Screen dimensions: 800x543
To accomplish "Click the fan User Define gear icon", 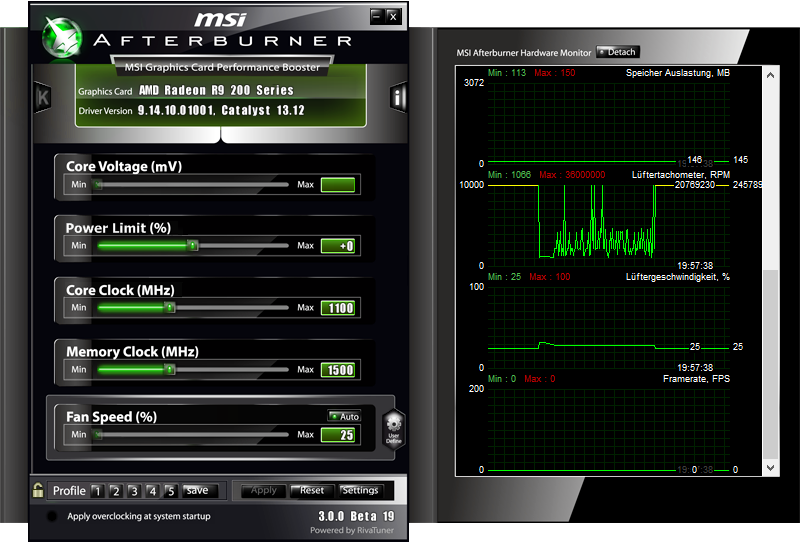I will coord(394,429).
